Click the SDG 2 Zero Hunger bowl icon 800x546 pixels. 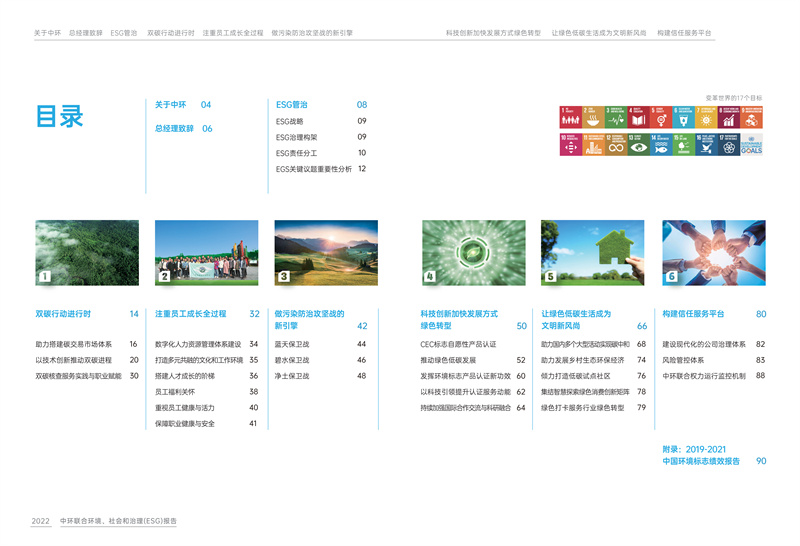click(x=593, y=117)
